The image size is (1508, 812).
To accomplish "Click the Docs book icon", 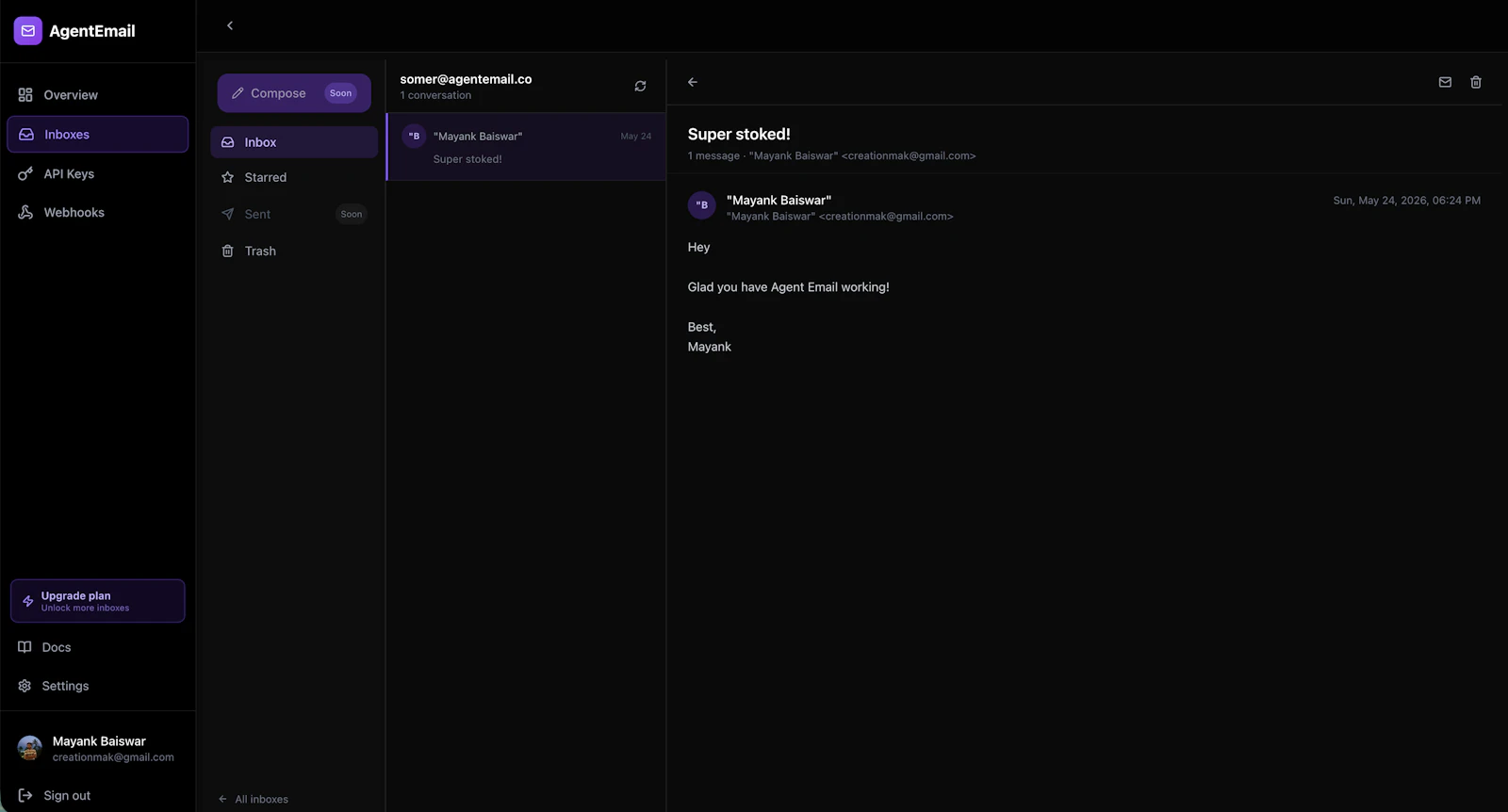I will click(25, 647).
